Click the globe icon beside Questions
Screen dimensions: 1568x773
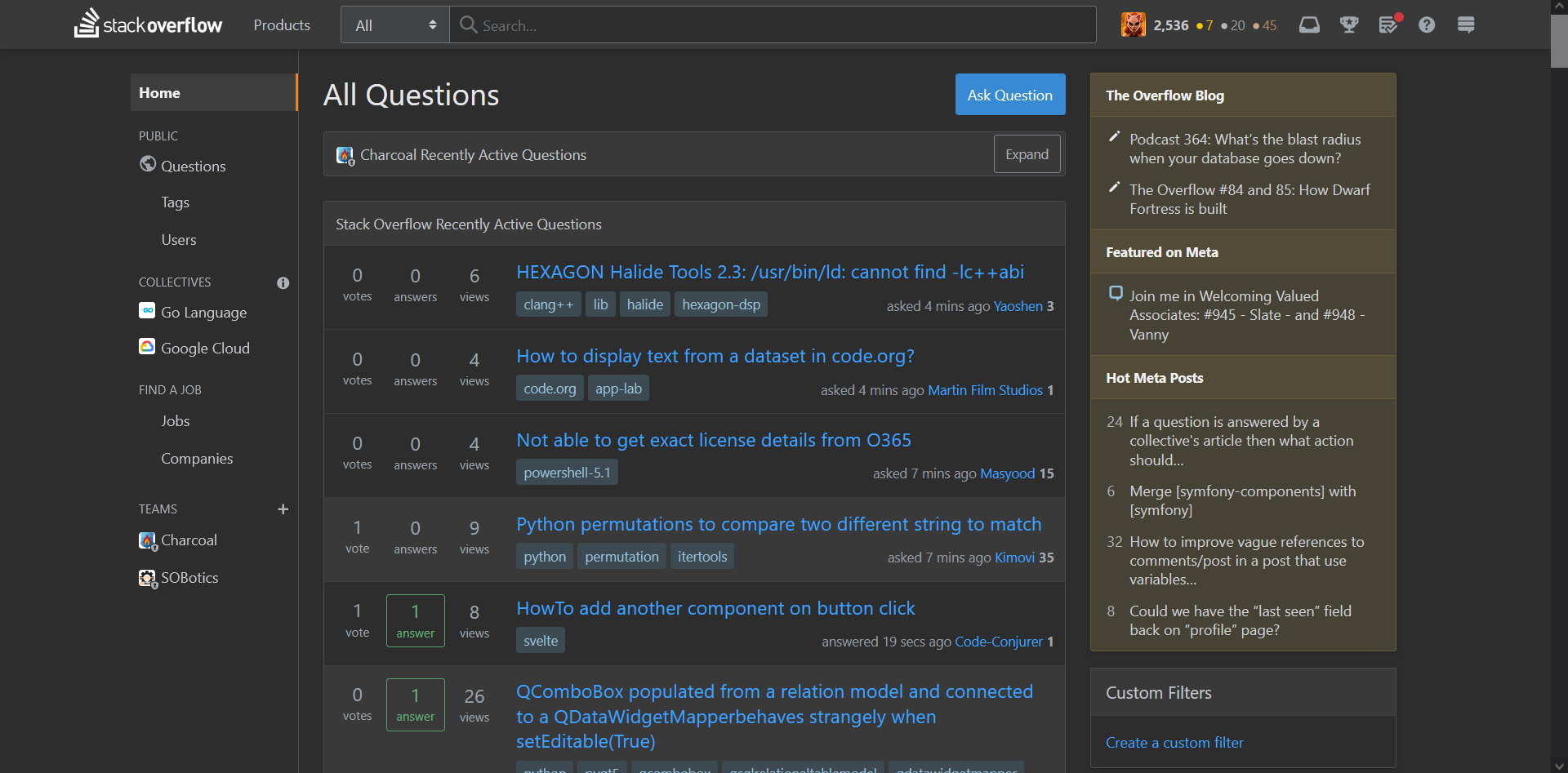pos(148,164)
